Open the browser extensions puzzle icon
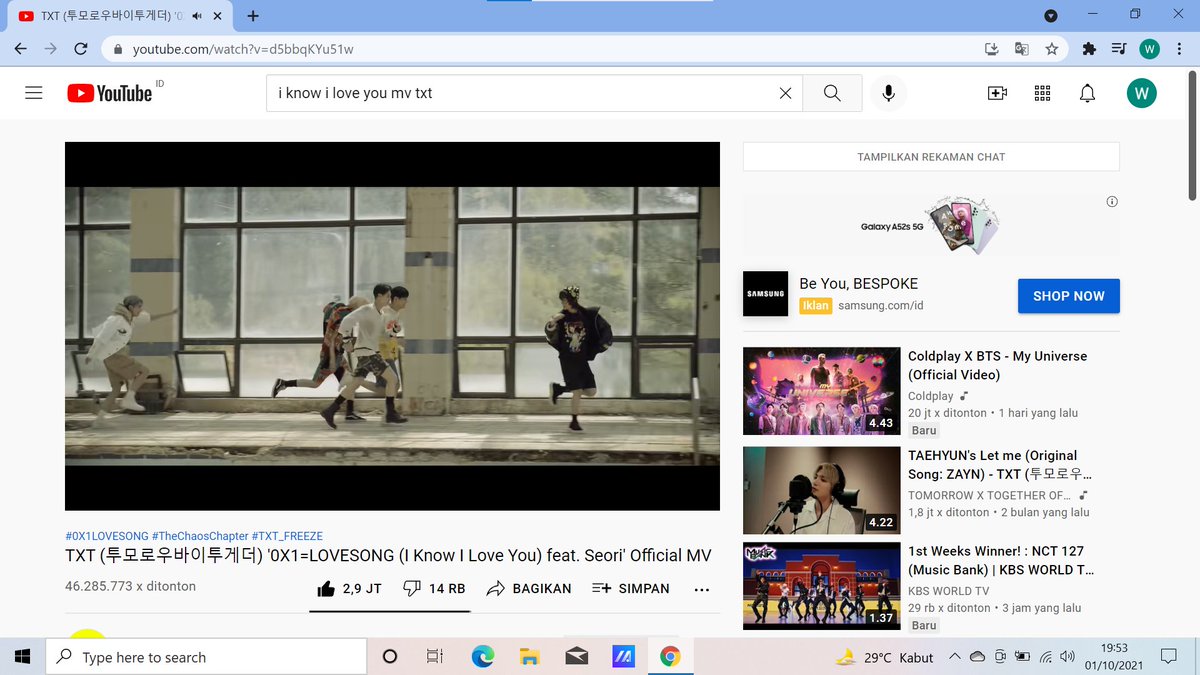The width and height of the screenshot is (1200, 675). [1090, 48]
